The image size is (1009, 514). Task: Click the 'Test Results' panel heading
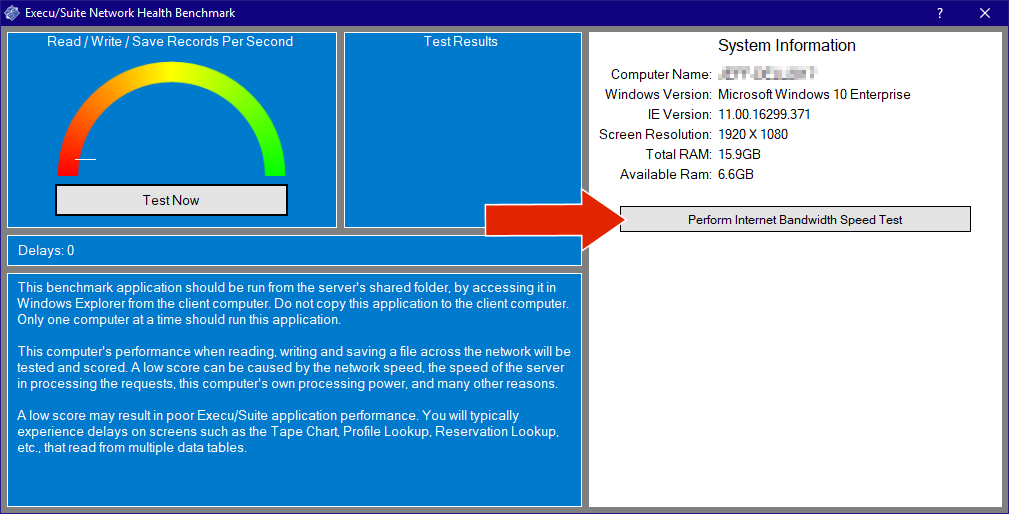(461, 42)
